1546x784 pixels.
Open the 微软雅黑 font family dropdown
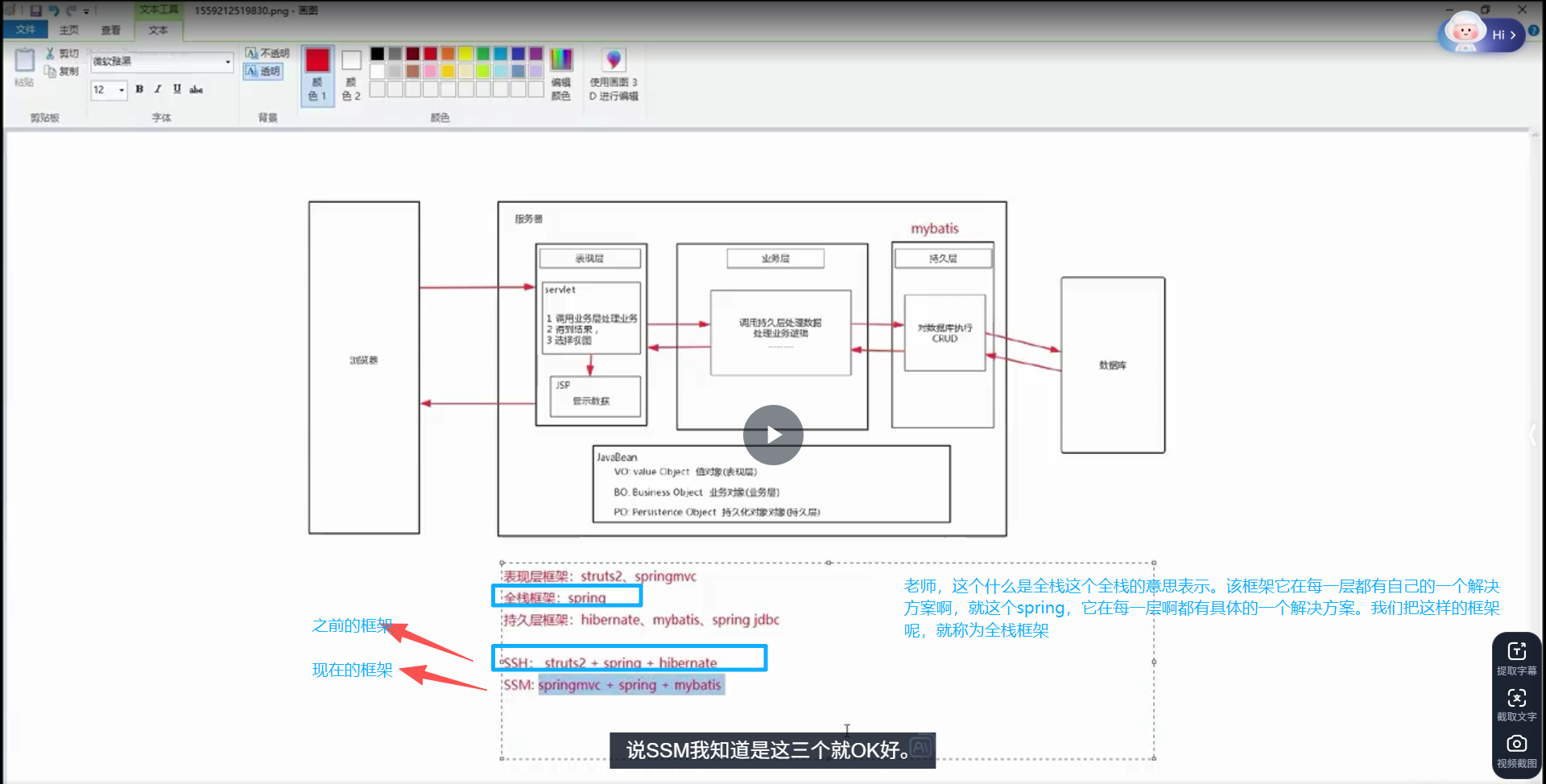(228, 62)
